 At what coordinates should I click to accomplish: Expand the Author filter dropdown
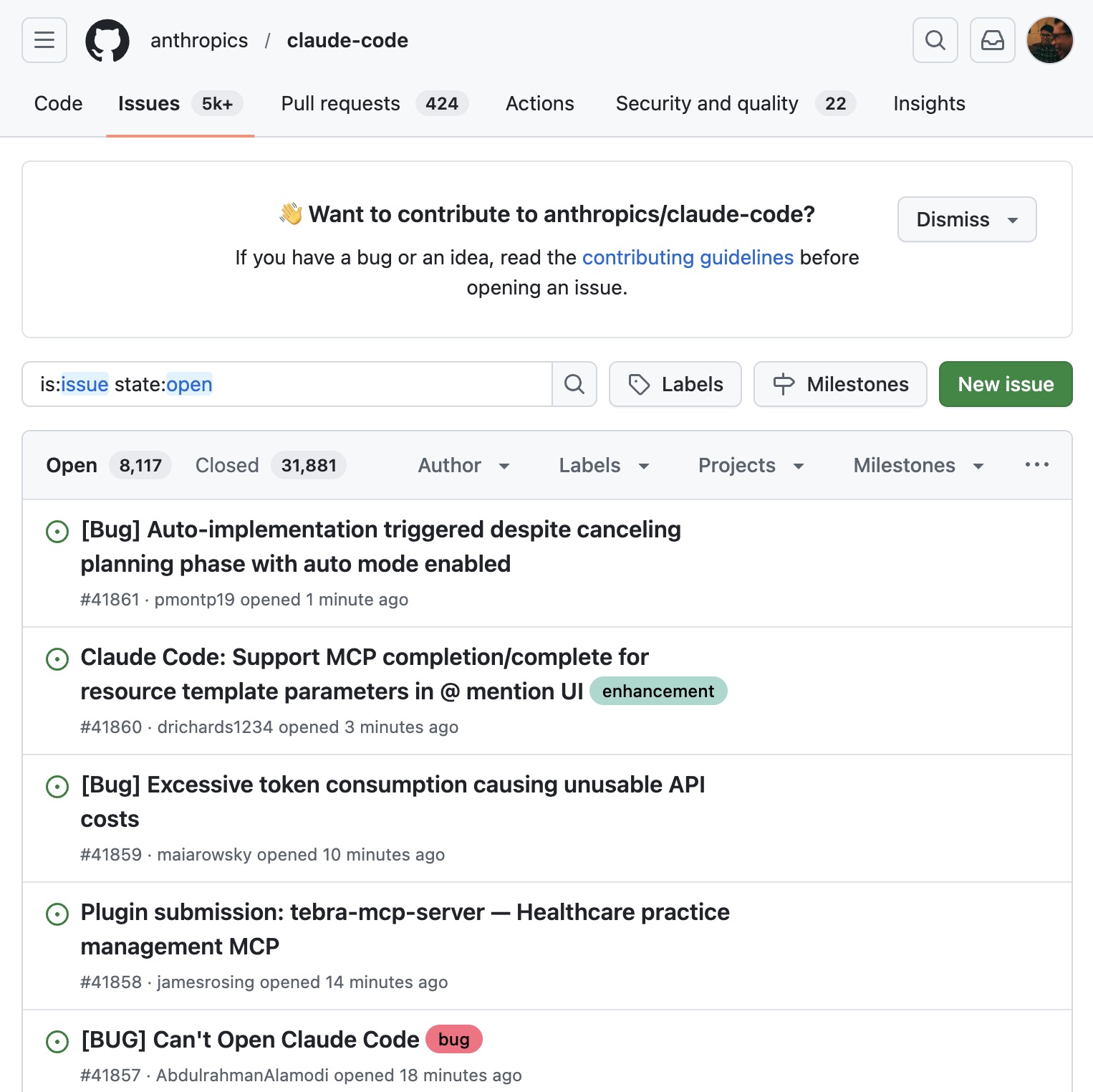[x=463, y=466]
